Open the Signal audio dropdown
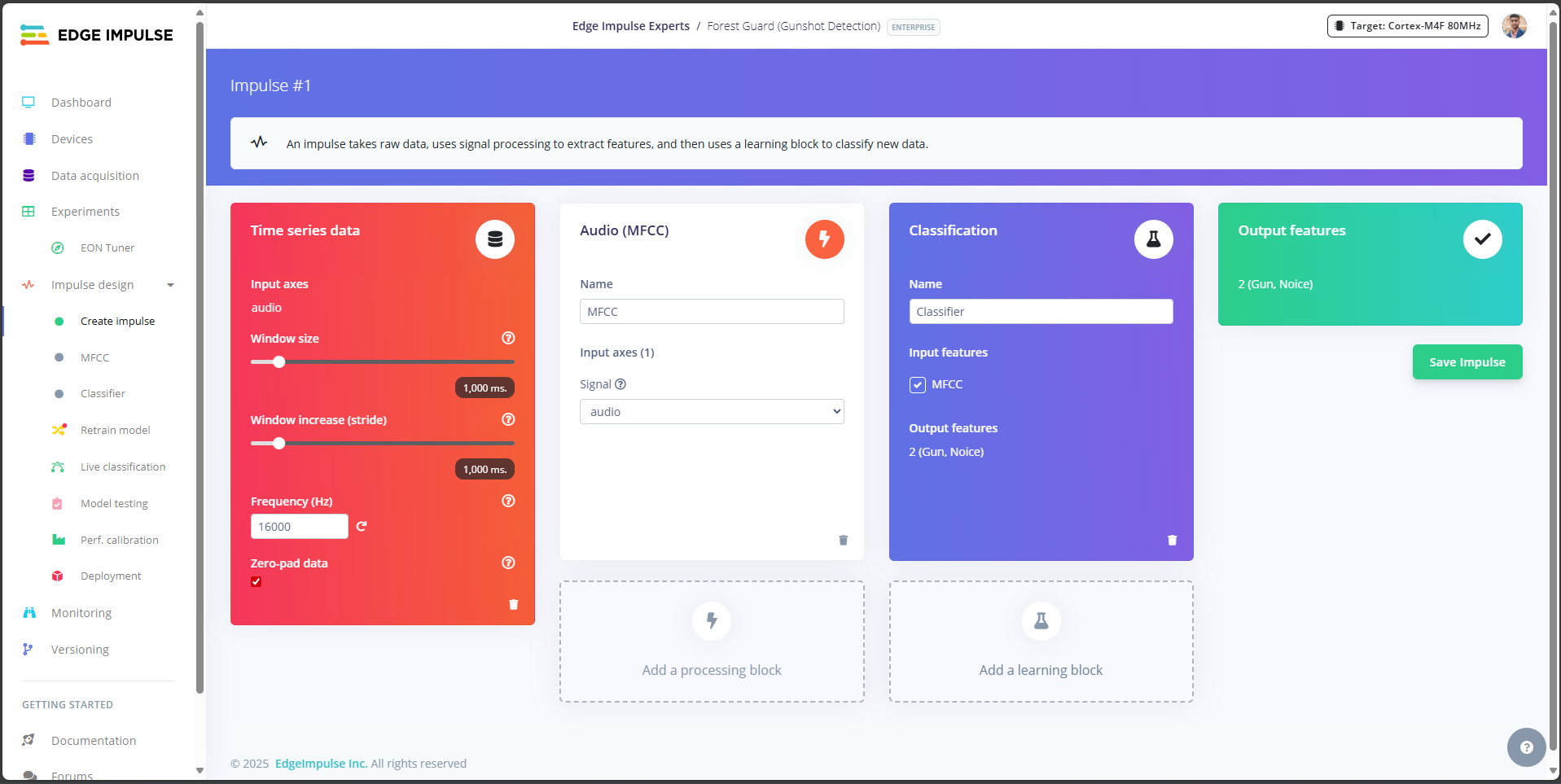This screenshot has height=784, width=1561. point(712,412)
